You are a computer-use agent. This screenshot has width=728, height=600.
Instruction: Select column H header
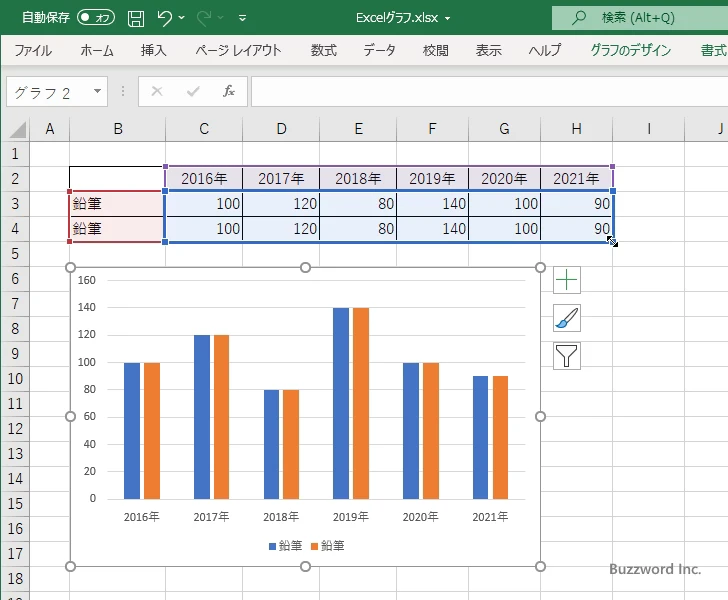pos(576,129)
